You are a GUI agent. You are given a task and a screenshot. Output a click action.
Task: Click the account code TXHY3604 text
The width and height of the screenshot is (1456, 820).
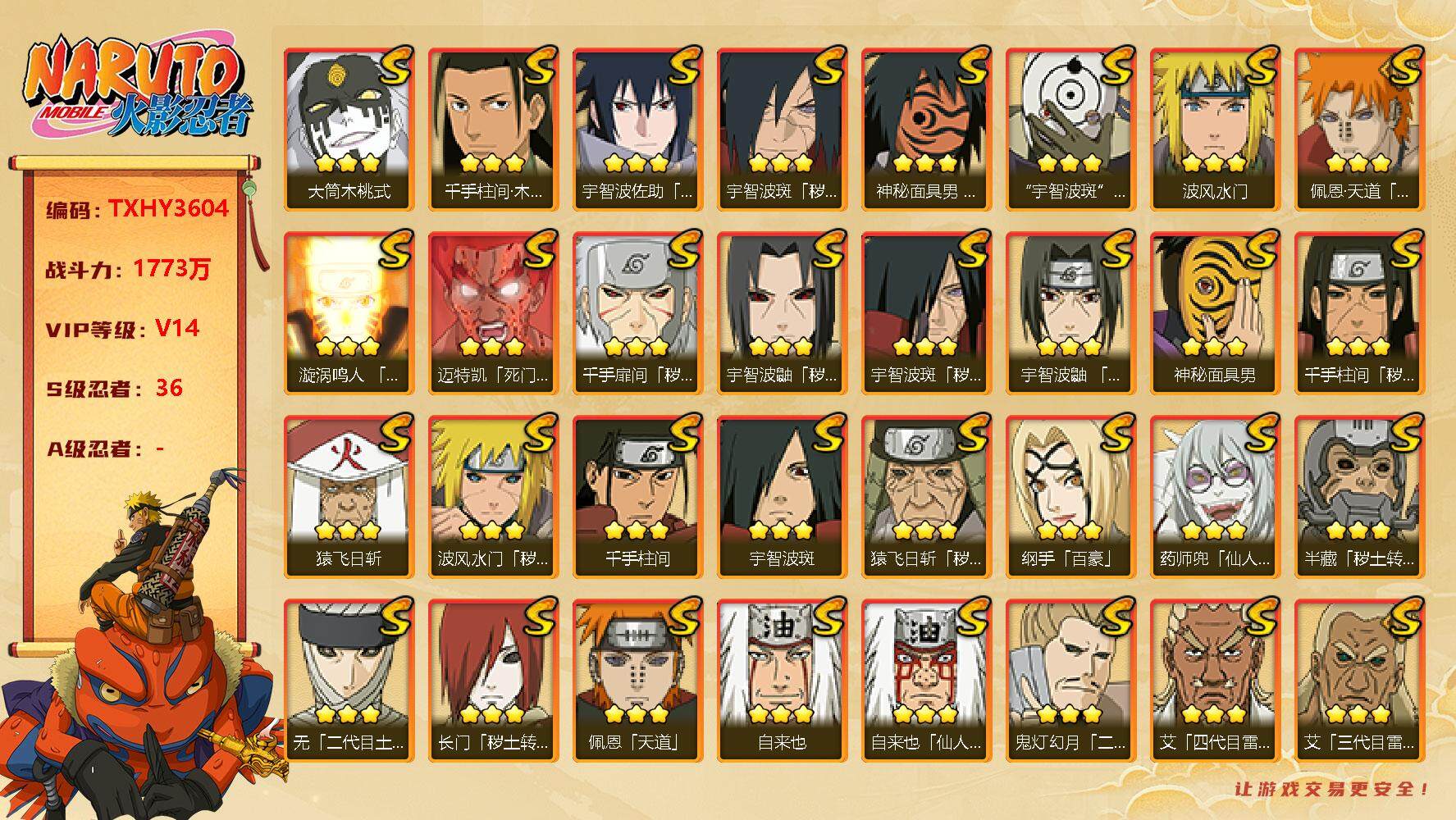tap(168, 208)
